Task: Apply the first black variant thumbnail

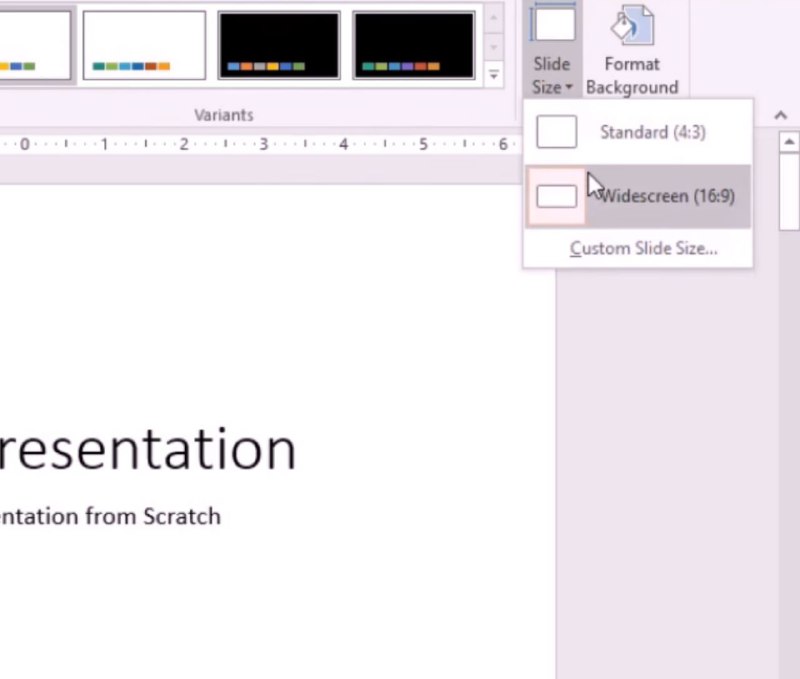Action: (279, 45)
